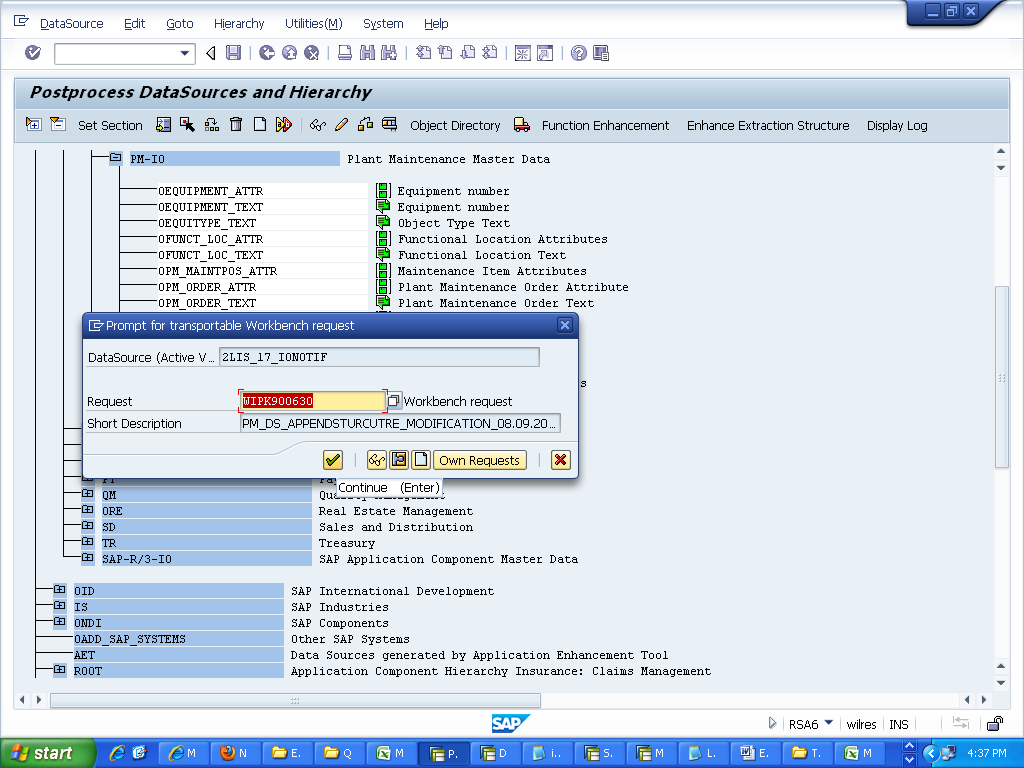This screenshot has width=1024, height=768.
Task: Click the Expand subtree icon left of Set Section
Action: pyautogui.click(x=33, y=124)
